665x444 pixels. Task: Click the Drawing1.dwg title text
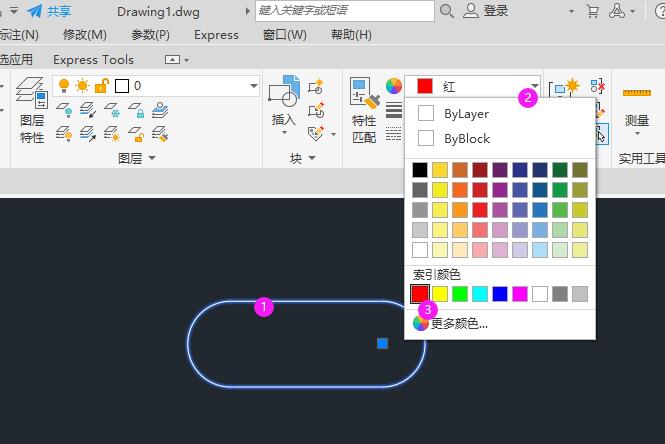(x=158, y=12)
